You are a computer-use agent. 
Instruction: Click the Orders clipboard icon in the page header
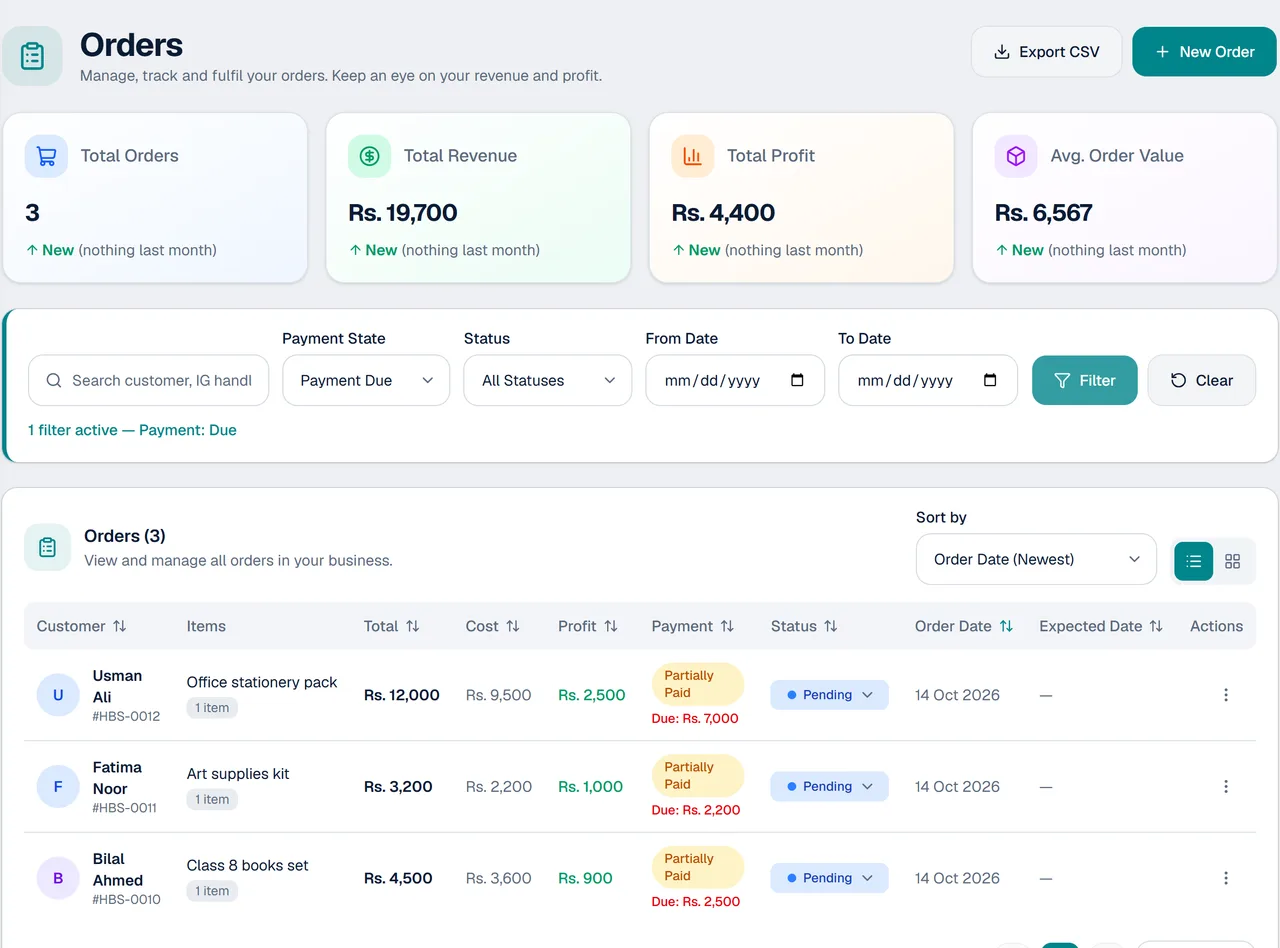click(x=32, y=56)
